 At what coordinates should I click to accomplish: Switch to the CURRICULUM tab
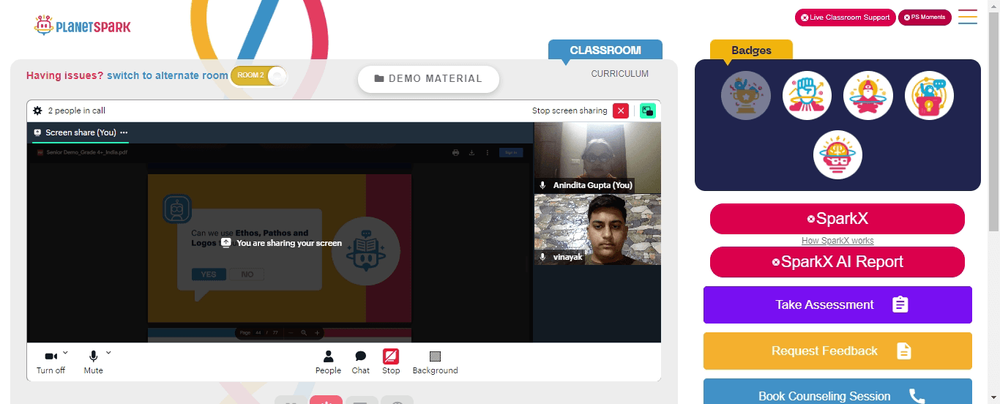pos(619,73)
